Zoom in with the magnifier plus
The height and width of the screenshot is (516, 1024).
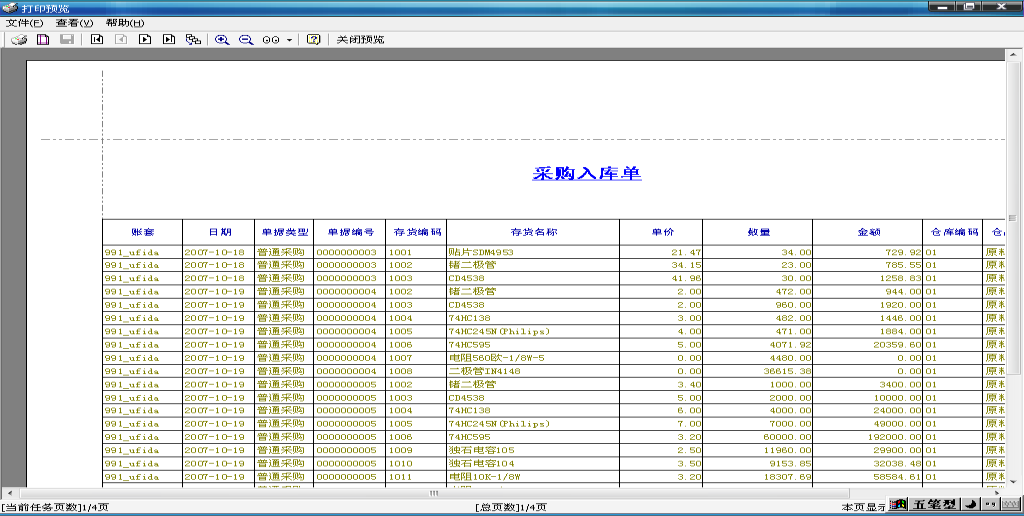pyautogui.click(x=222, y=40)
